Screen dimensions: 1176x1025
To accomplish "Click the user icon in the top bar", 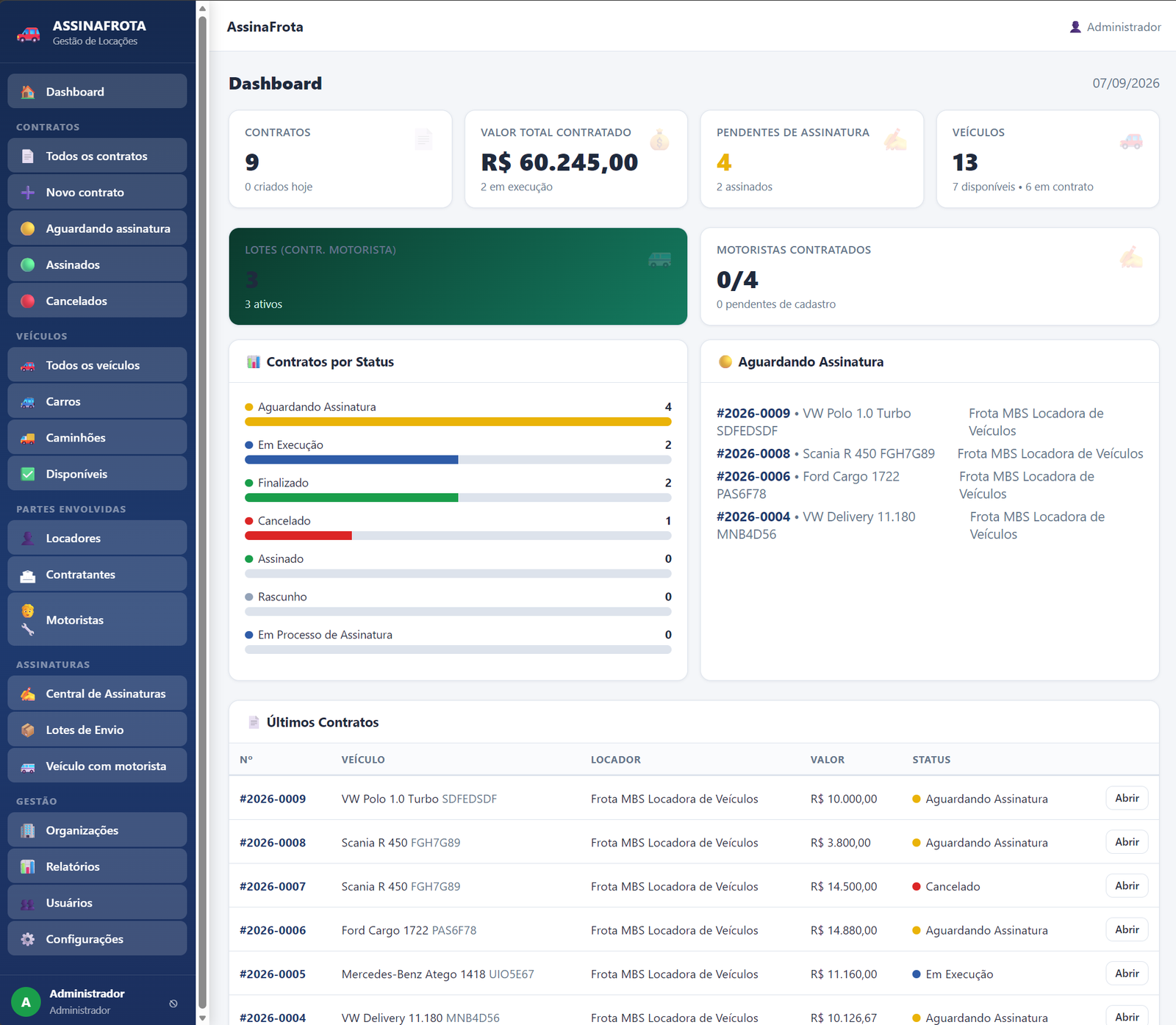I will point(1075,27).
